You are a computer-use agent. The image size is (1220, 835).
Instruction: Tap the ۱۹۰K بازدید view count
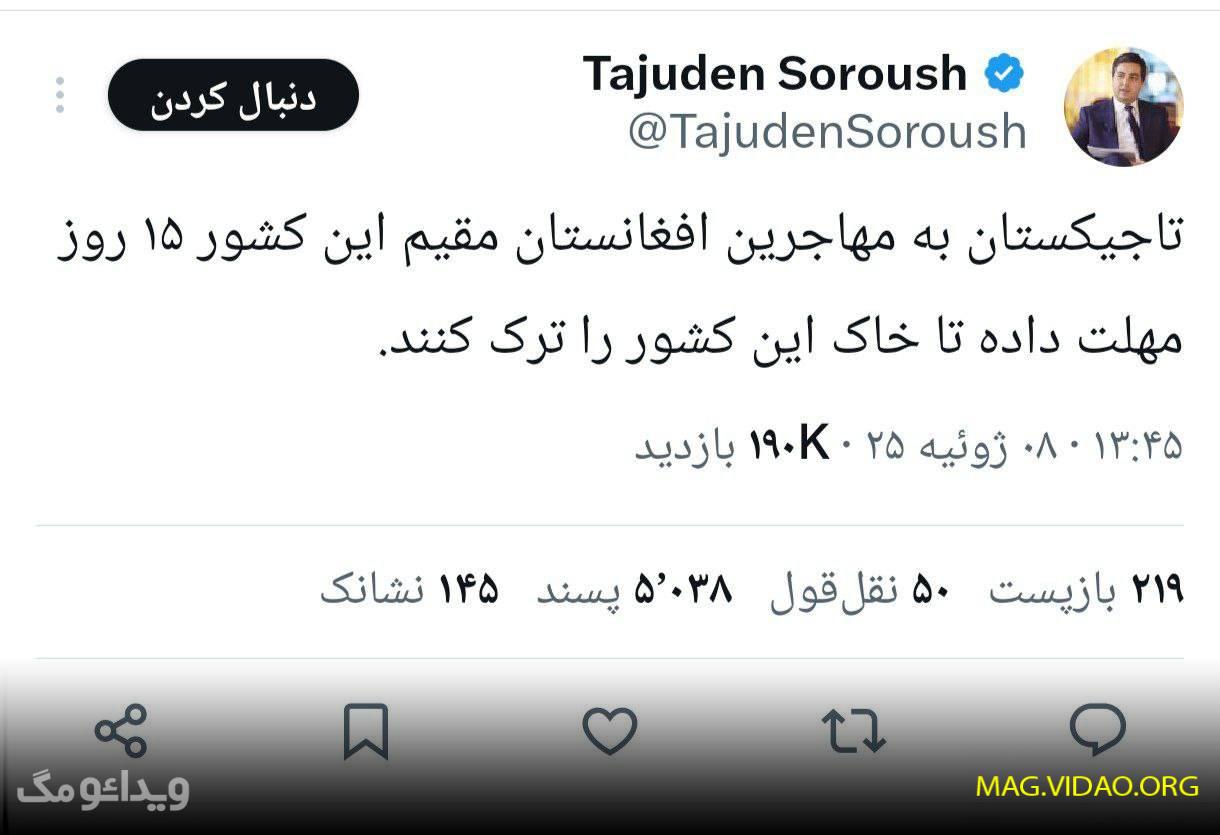[x=733, y=445]
